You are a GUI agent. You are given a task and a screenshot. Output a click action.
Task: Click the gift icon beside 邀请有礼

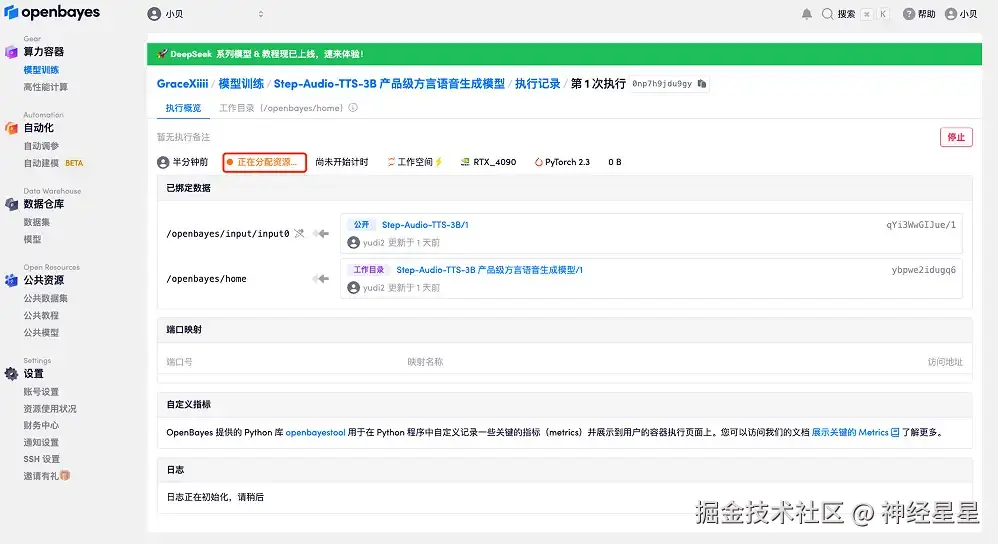(x=65, y=475)
